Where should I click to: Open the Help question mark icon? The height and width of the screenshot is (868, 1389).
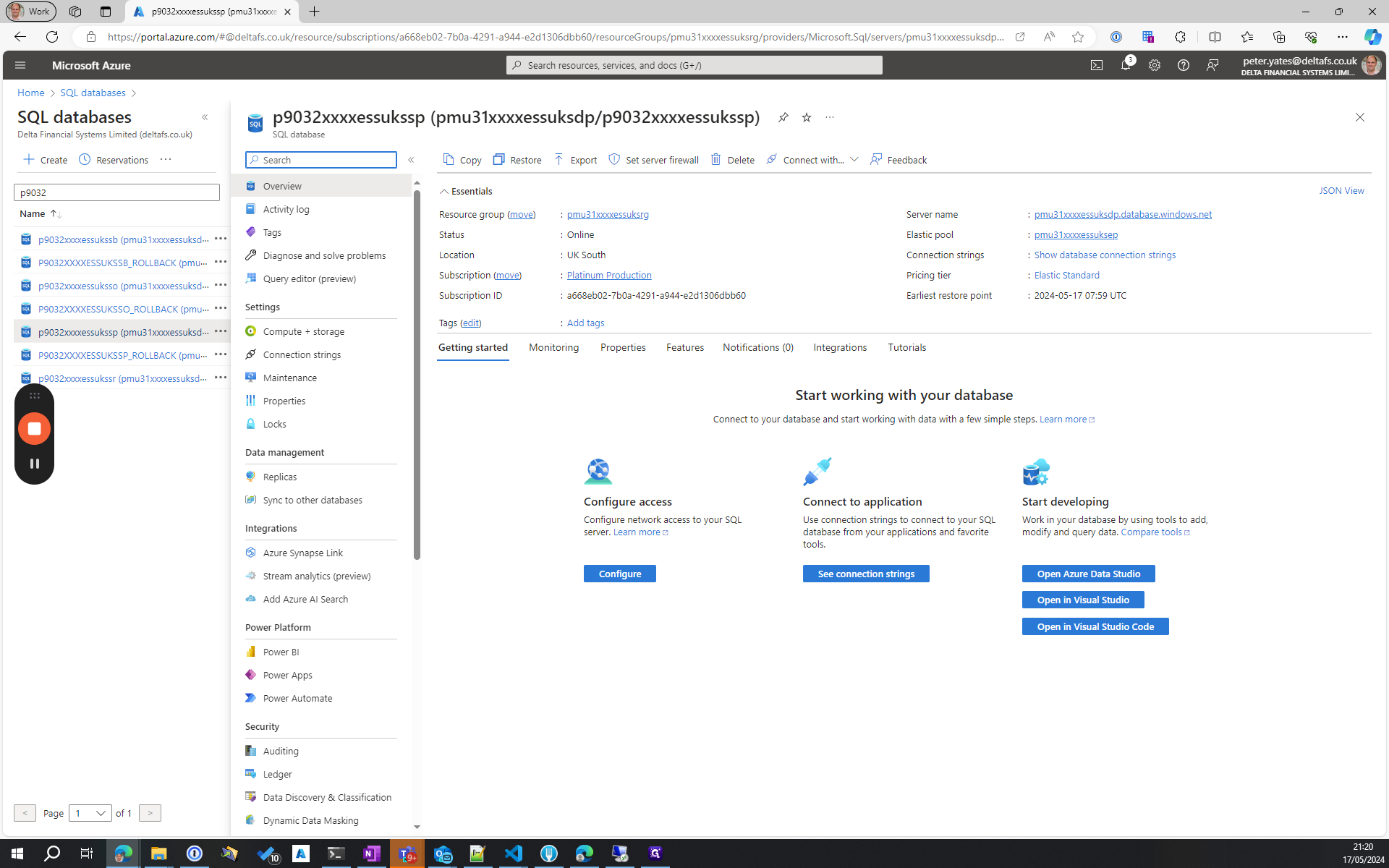(x=1184, y=65)
